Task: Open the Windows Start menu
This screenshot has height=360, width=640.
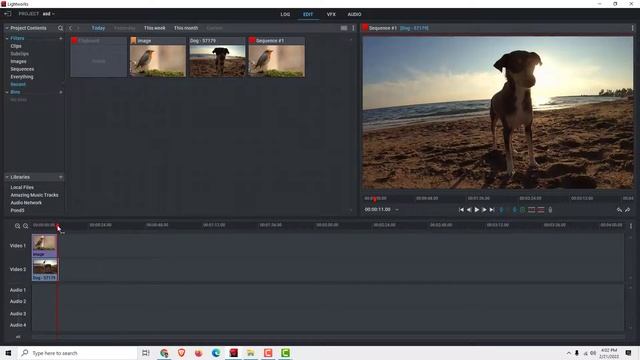Action: (8, 353)
